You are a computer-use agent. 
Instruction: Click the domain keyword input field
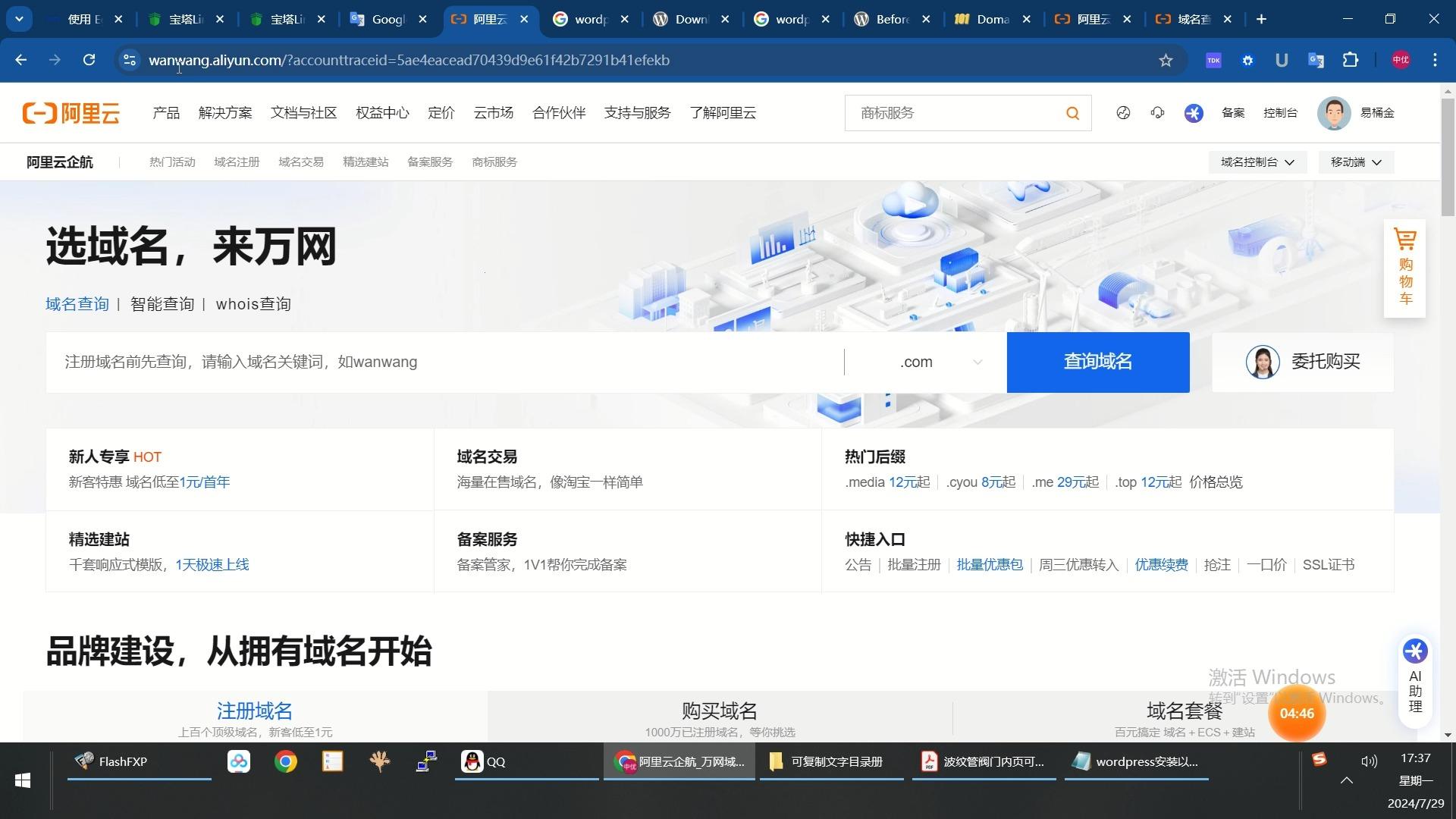tap(444, 362)
